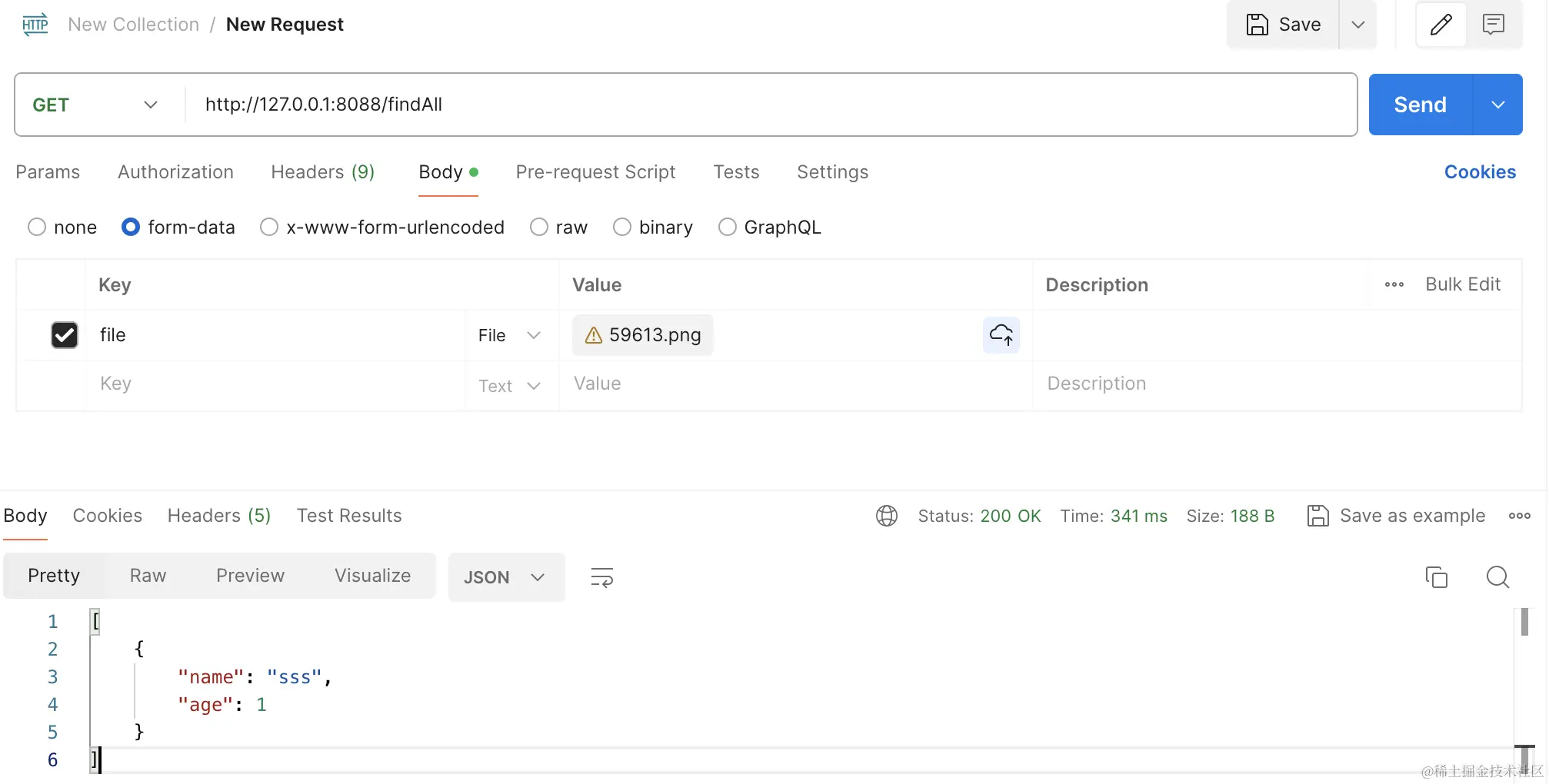The height and width of the screenshot is (784, 1549).
Task: Click the cloud upload icon
Action: click(x=1001, y=335)
